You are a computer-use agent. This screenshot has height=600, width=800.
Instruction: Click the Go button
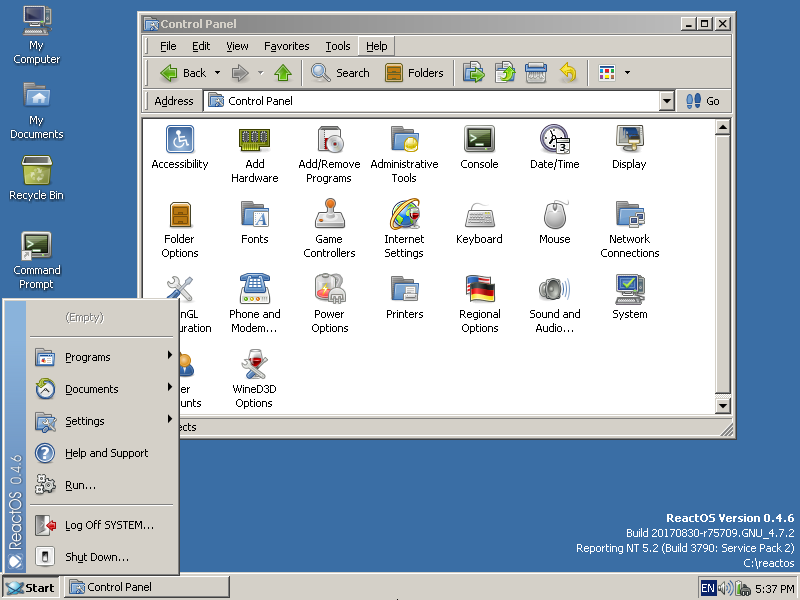(x=703, y=101)
